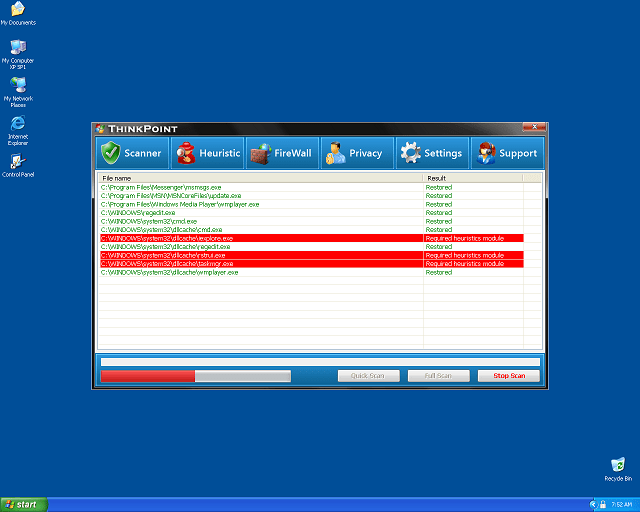Open the Recycle Bin icon
This screenshot has width=640, height=512.
[617, 465]
